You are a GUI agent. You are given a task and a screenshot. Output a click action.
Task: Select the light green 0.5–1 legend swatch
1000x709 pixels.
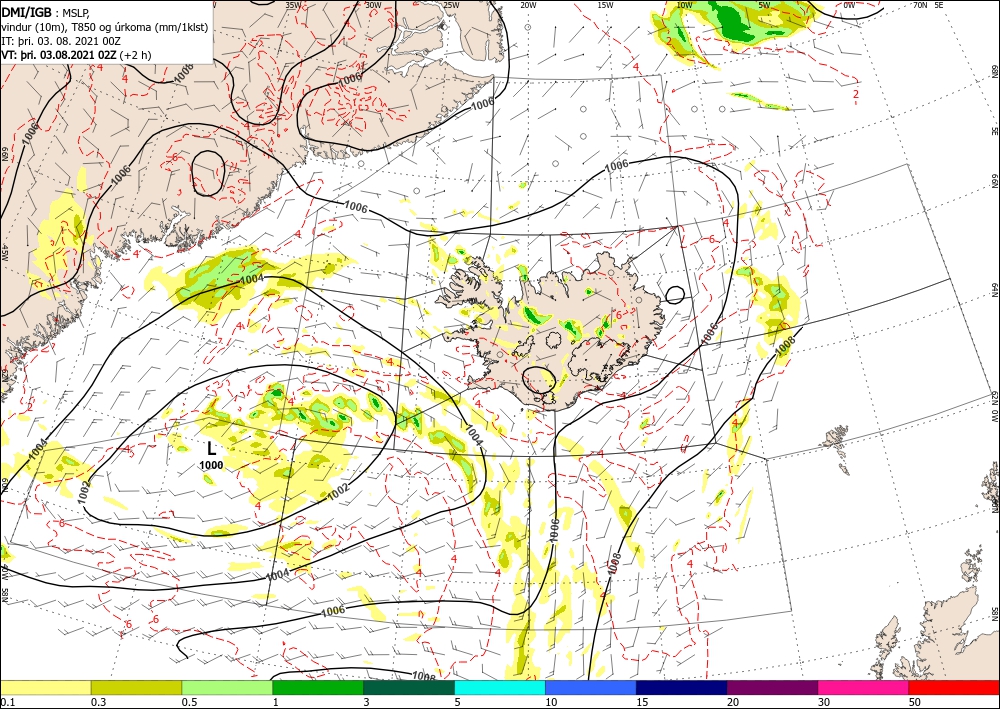pos(227,688)
